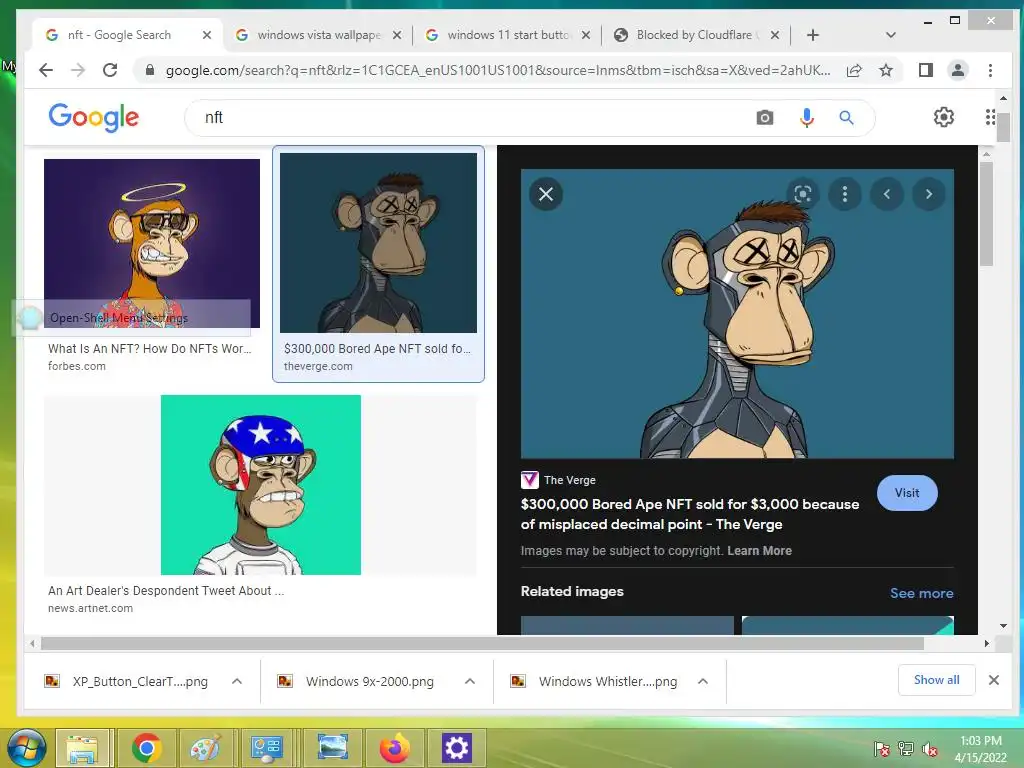Click the Visit button
This screenshot has width=1024, height=768.
click(x=906, y=493)
